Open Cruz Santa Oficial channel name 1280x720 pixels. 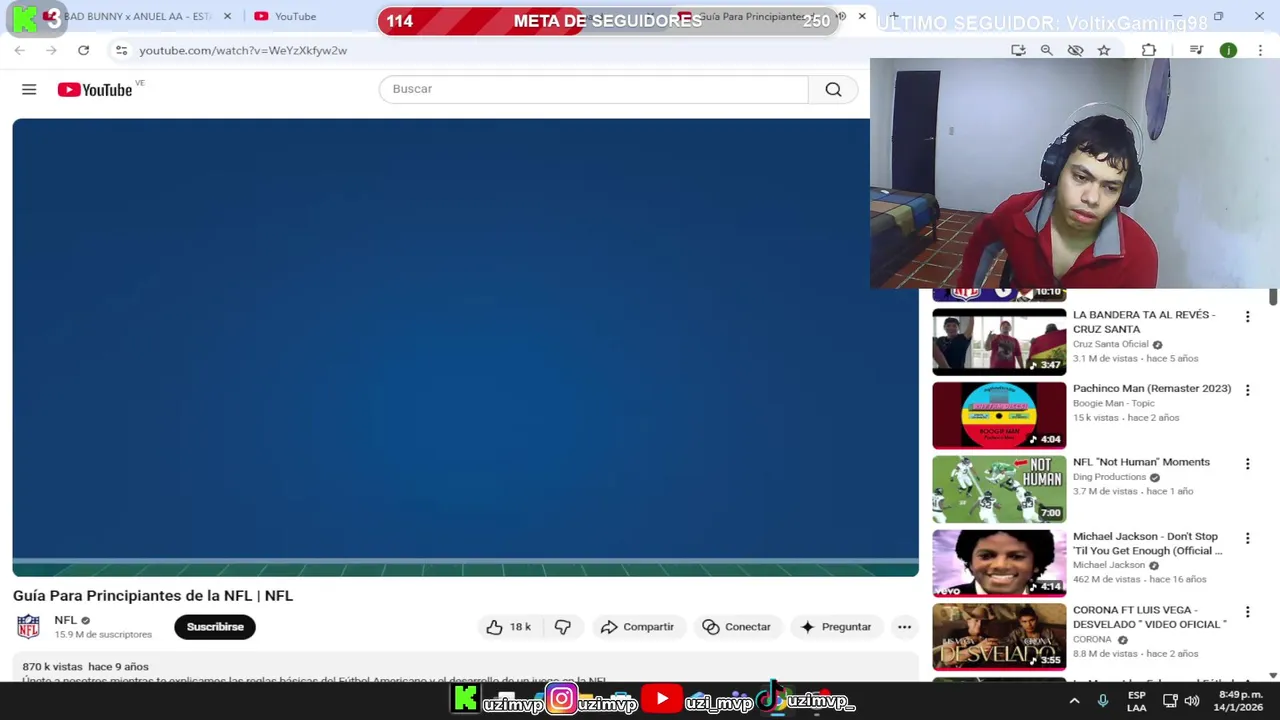pyautogui.click(x=1110, y=344)
